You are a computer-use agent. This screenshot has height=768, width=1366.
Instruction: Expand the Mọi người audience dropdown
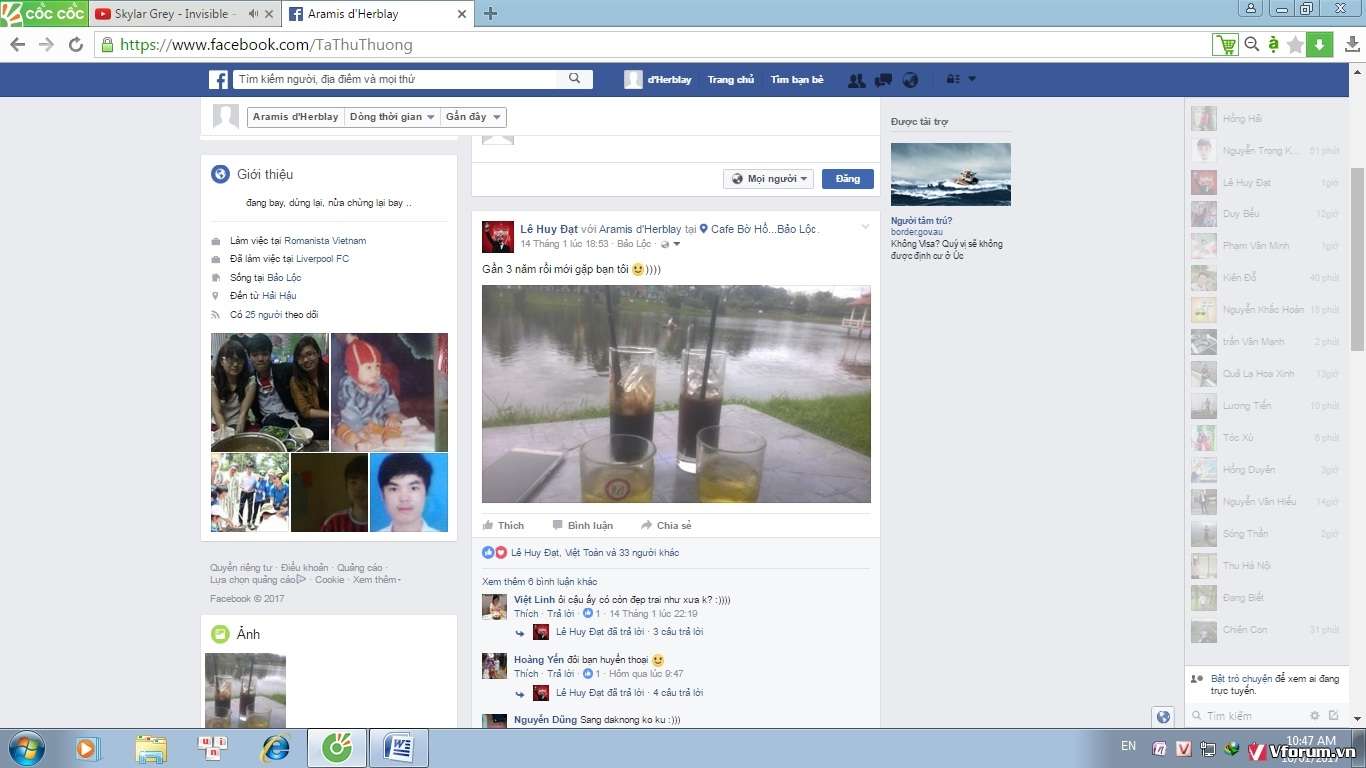768,179
